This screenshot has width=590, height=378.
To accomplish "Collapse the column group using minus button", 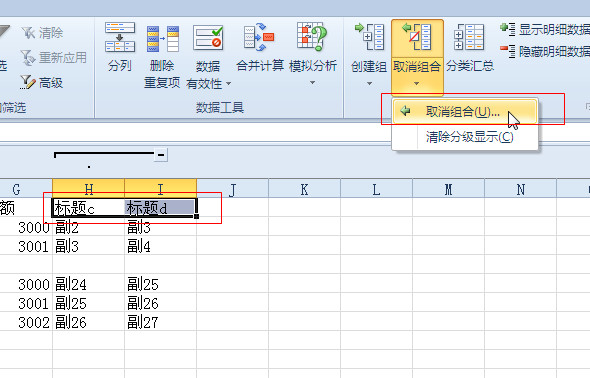I will (x=161, y=155).
